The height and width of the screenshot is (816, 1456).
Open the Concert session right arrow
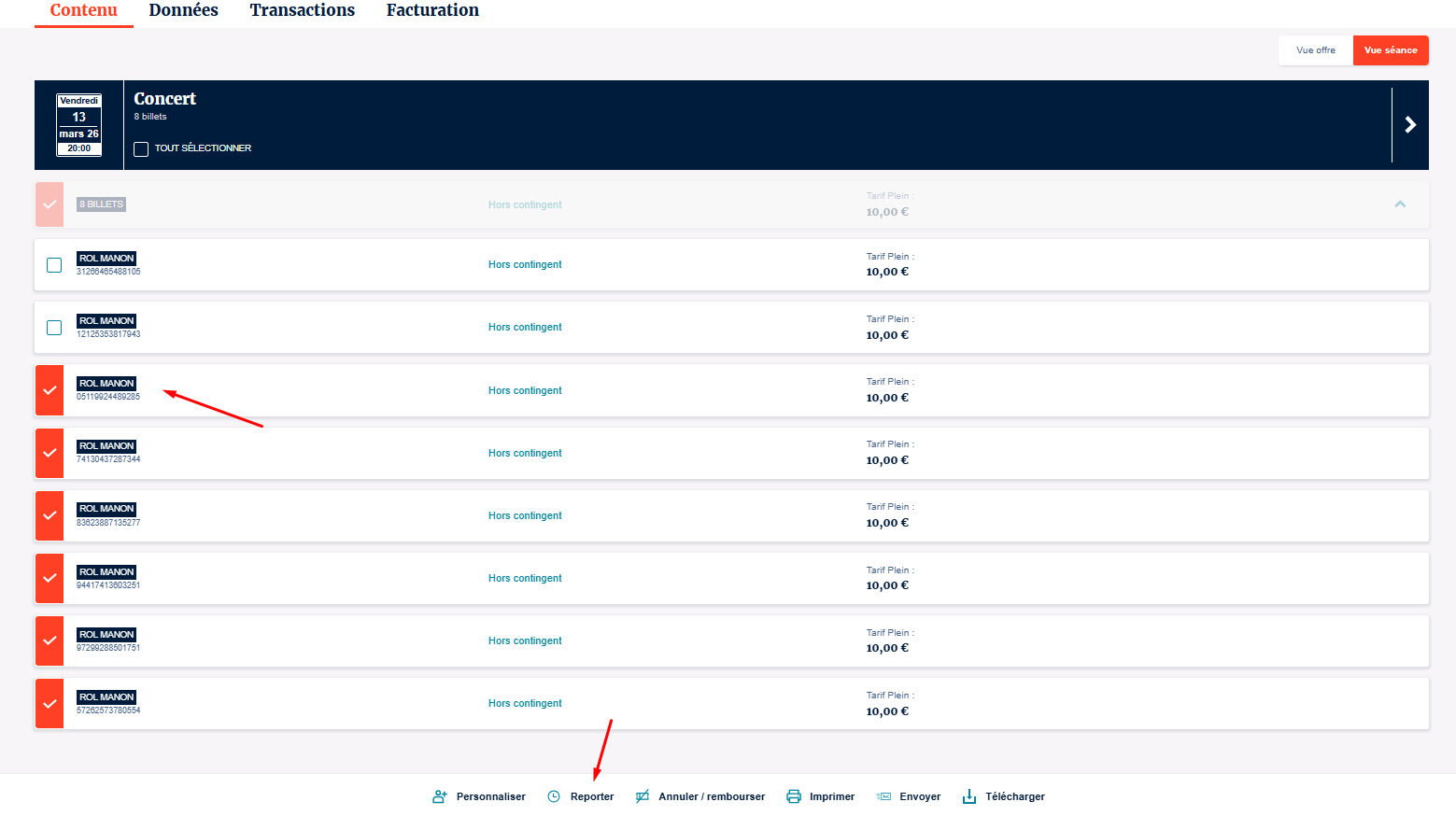coord(1410,125)
